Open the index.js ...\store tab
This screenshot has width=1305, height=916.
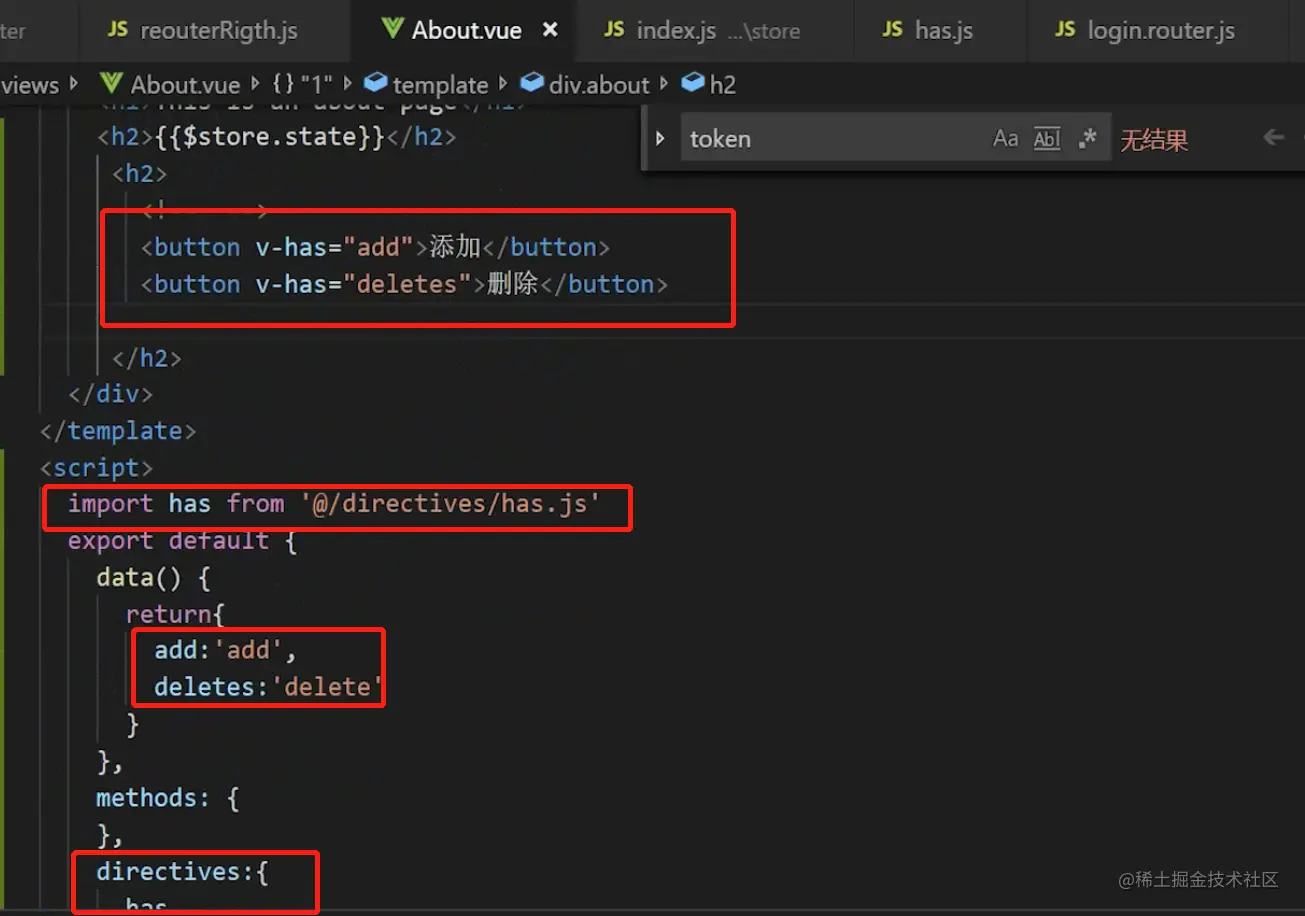tap(702, 30)
